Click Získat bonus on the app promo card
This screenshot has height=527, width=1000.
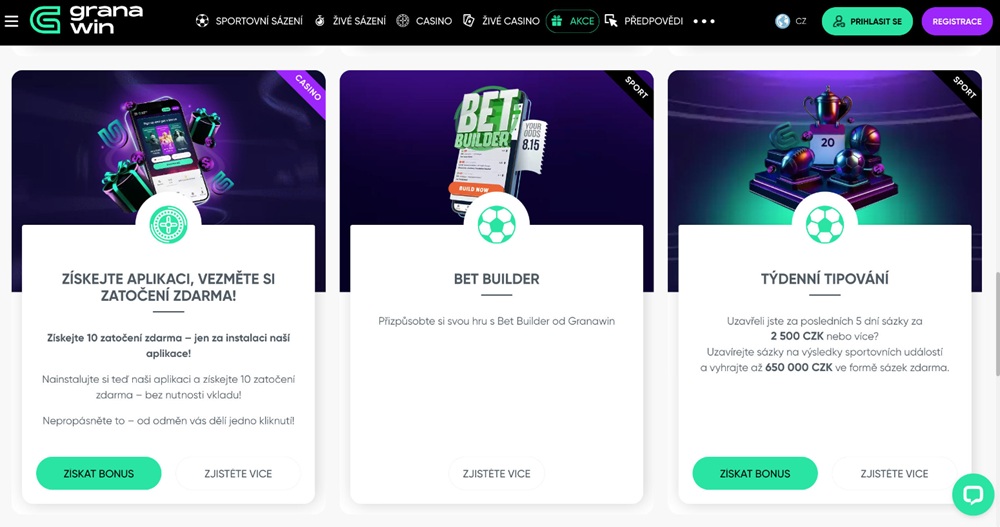(99, 473)
